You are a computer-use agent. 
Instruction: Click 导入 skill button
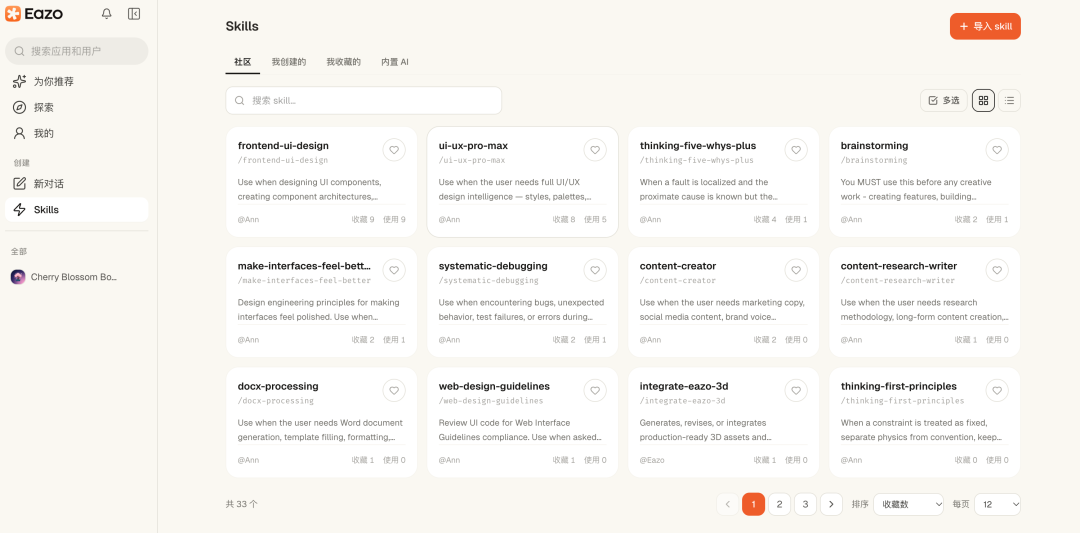coord(985,26)
